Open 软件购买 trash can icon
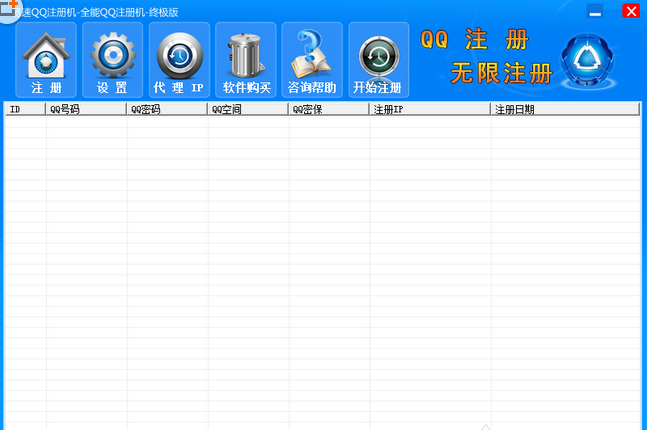Image resolution: width=647 pixels, height=430 pixels. click(x=245, y=56)
